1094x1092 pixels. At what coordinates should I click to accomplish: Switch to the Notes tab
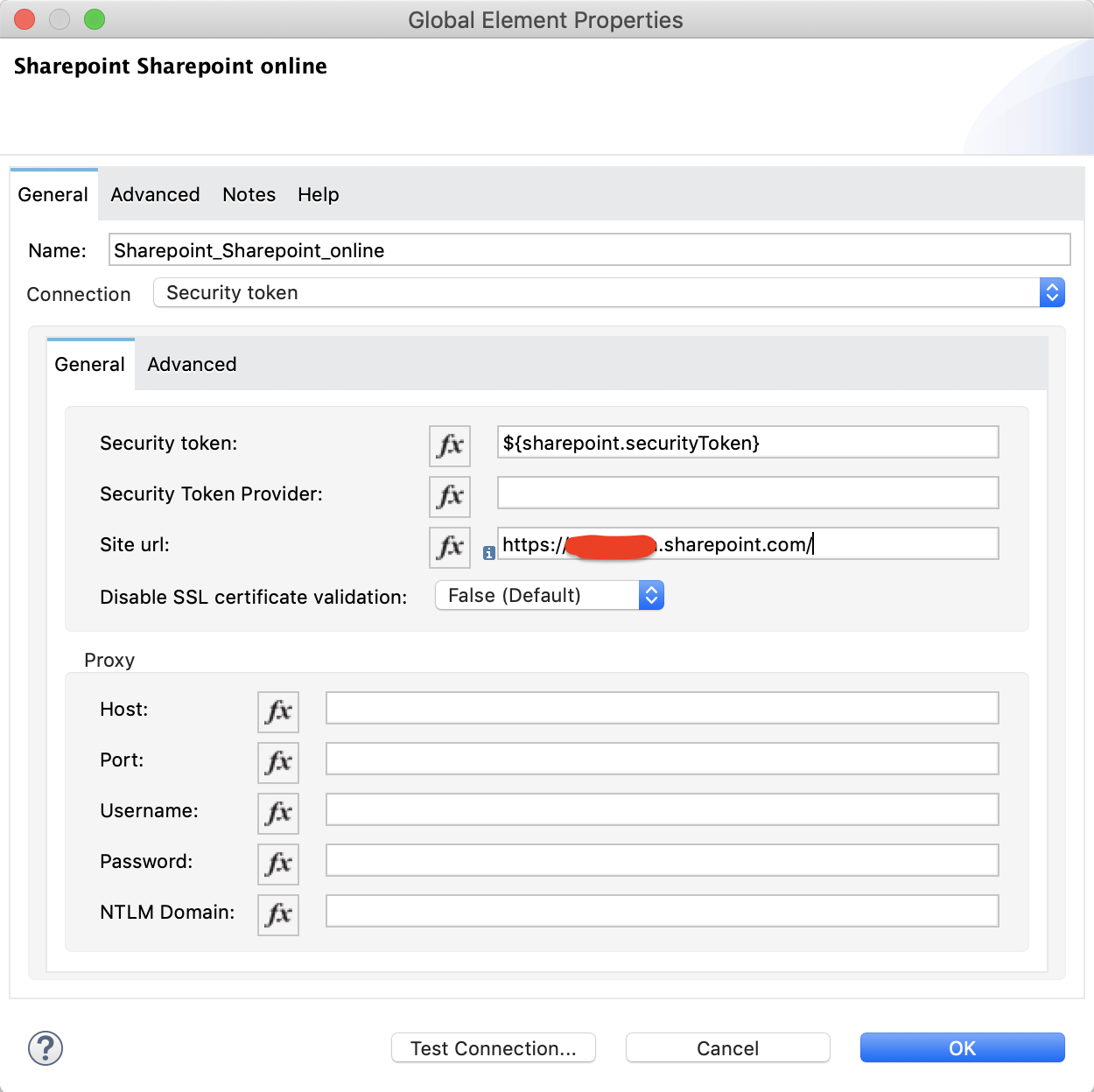point(249,194)
